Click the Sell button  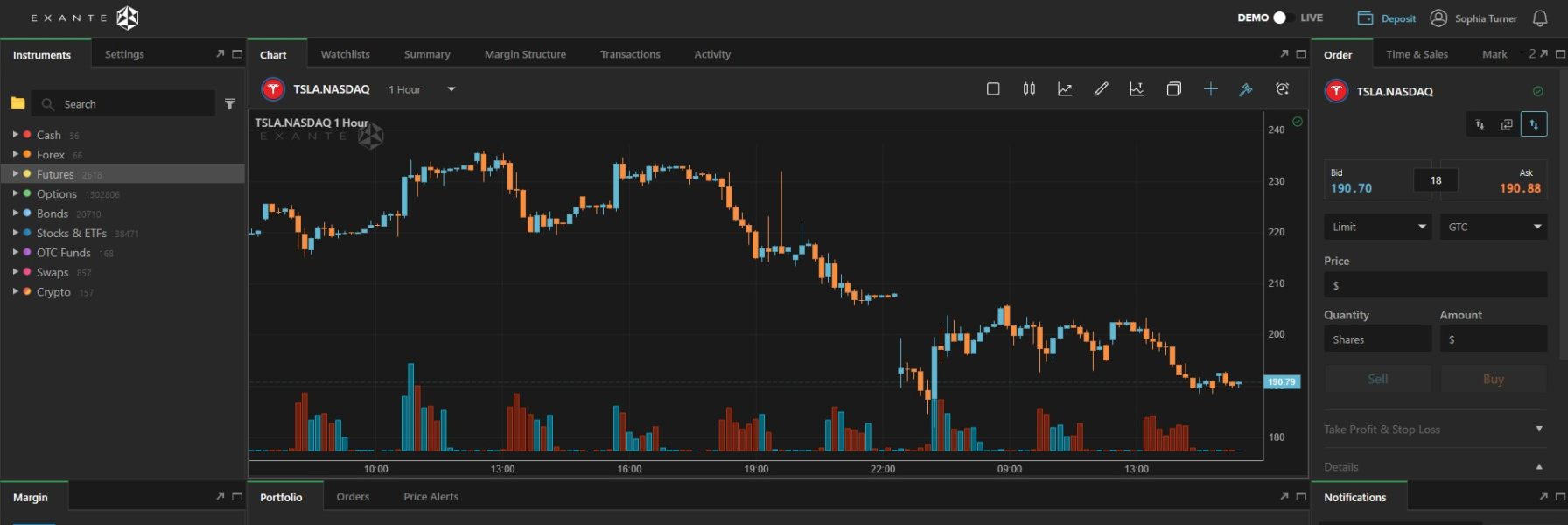click(x=1378, y=379)
